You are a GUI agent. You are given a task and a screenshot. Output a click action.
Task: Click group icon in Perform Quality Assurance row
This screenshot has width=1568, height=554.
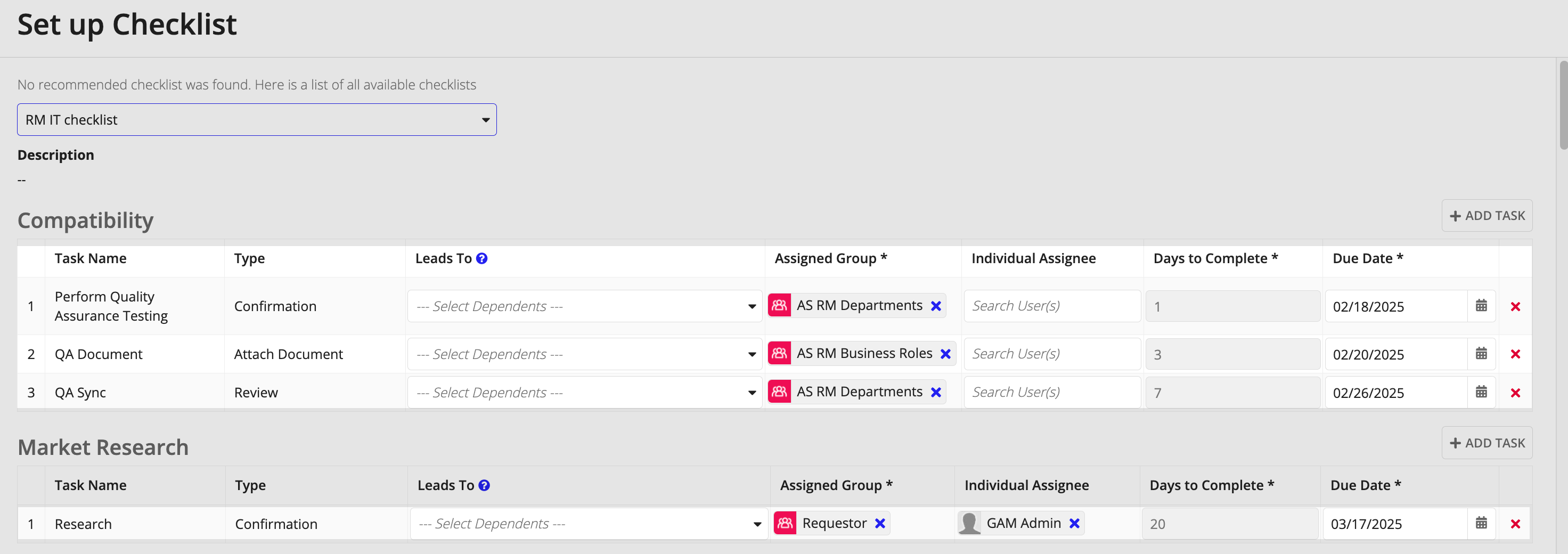[x=780, y=306]
